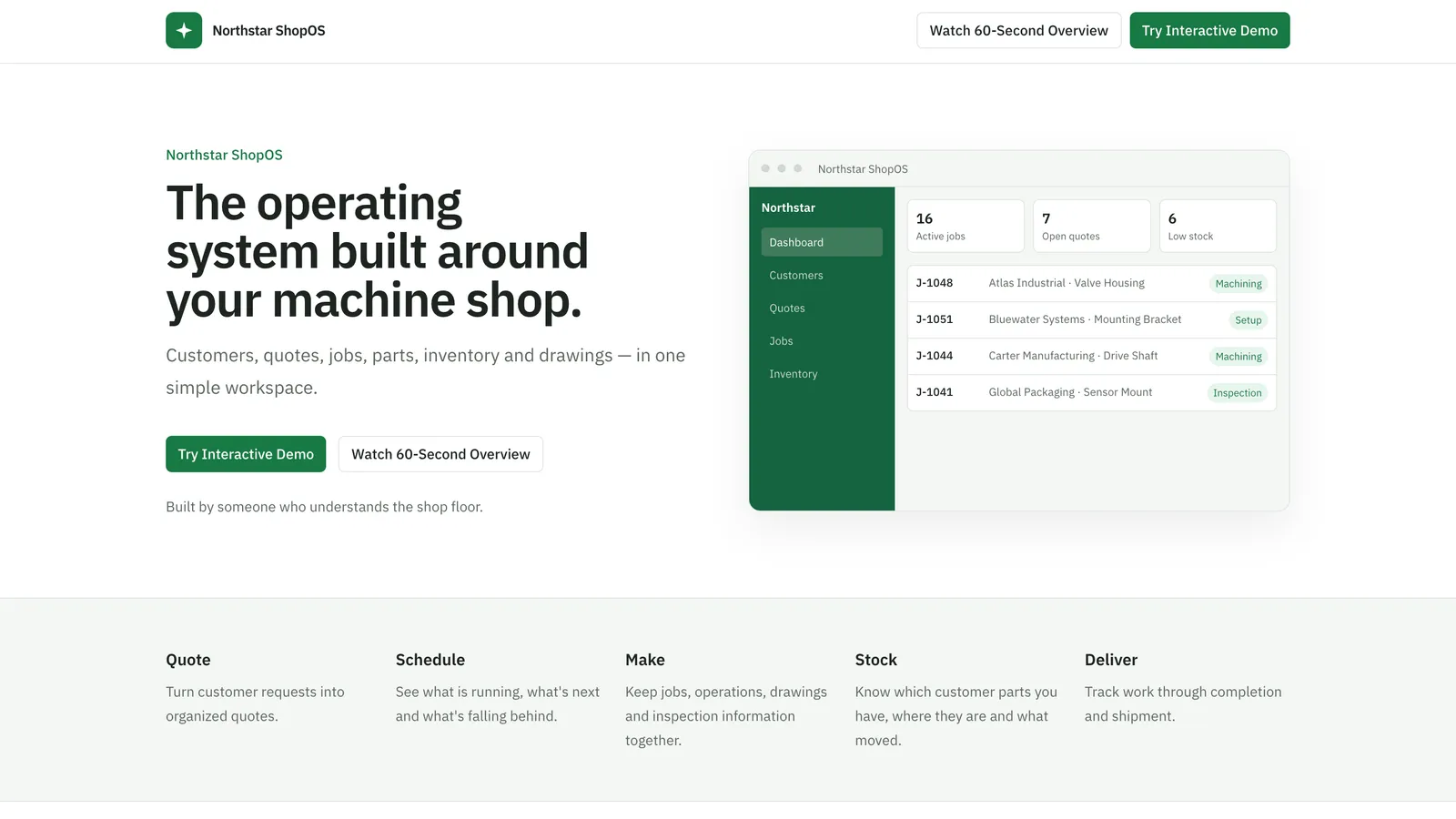Image resolution: width=1456 pixels, height=819 pixels.
Task: Click the Machining badge on J-1048
Action: pos(1238,284)
